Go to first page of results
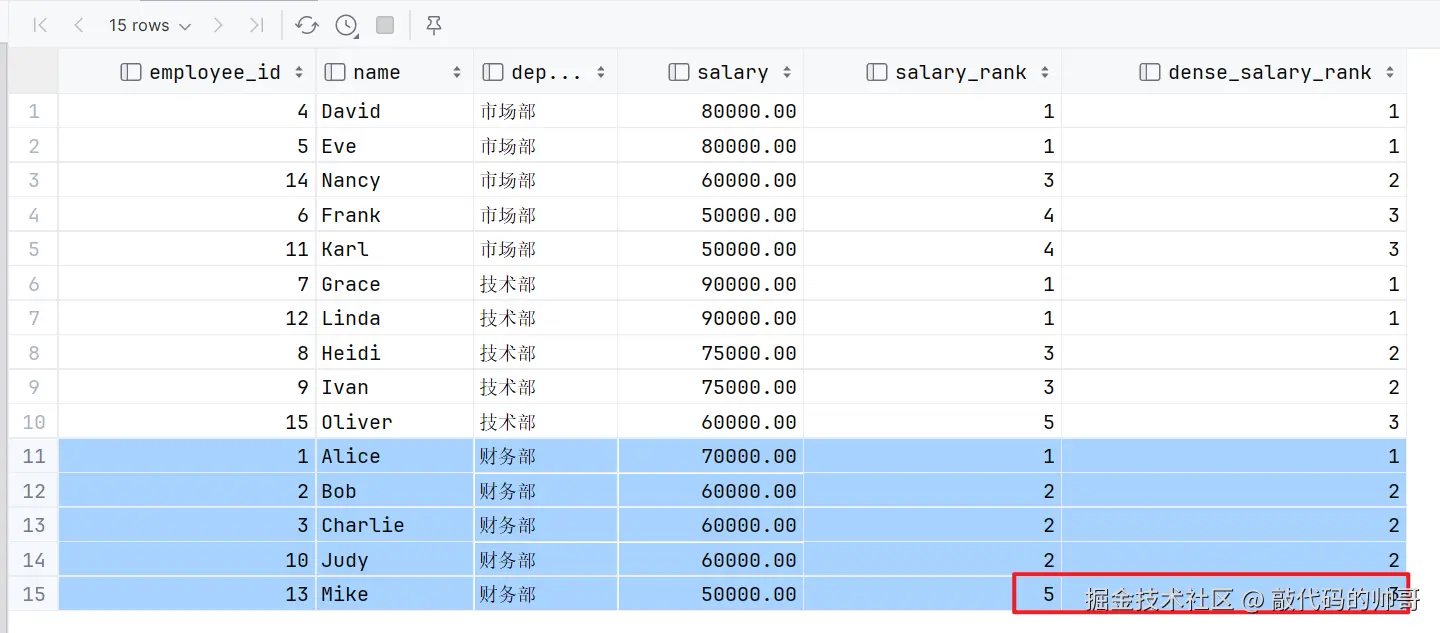The image size is (1440, 633). pos(40,25)
